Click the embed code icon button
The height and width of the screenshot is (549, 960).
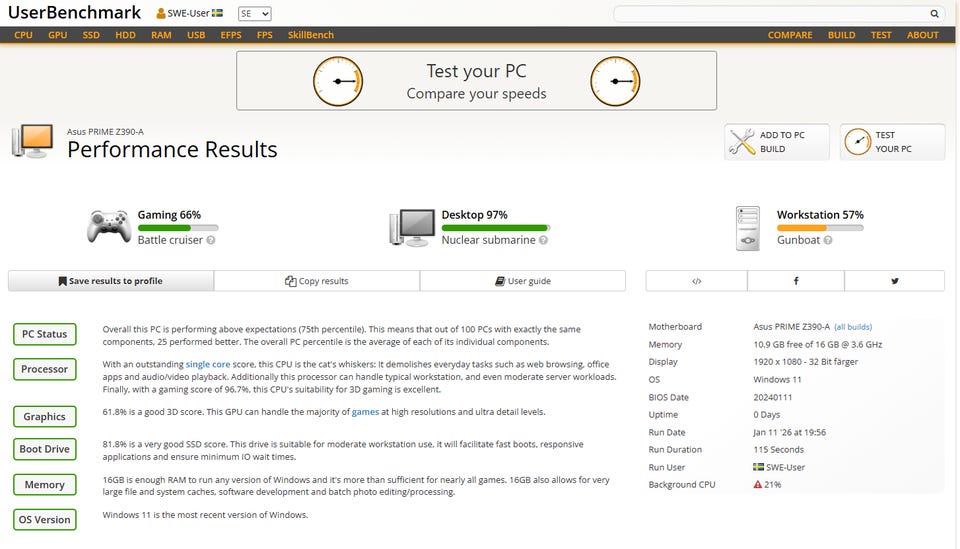click(696, 281)
